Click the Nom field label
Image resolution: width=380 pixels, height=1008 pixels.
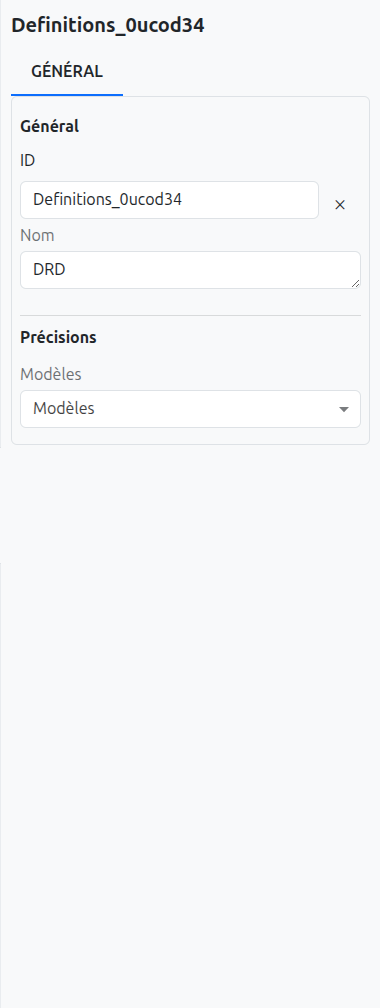point(37,235)
